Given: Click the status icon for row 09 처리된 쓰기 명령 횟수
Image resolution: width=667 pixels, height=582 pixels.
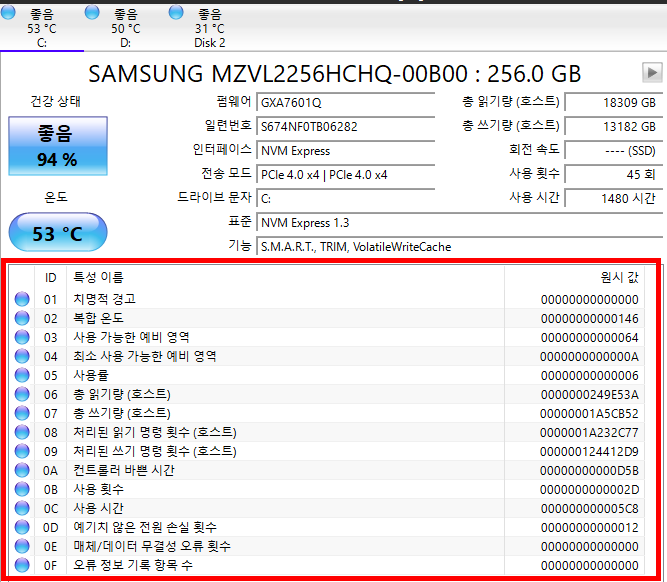Looking at the screenshot, I should (x=22, y=451).
